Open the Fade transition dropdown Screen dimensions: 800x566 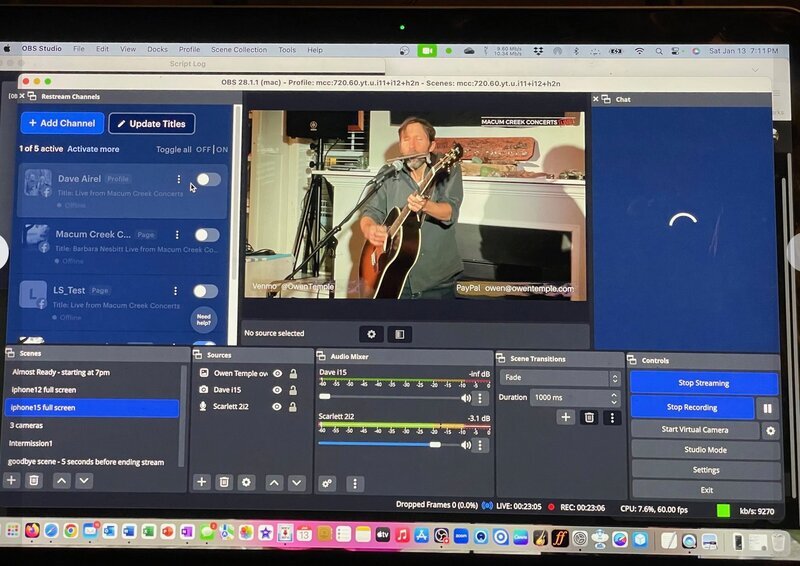pos(560,378)
